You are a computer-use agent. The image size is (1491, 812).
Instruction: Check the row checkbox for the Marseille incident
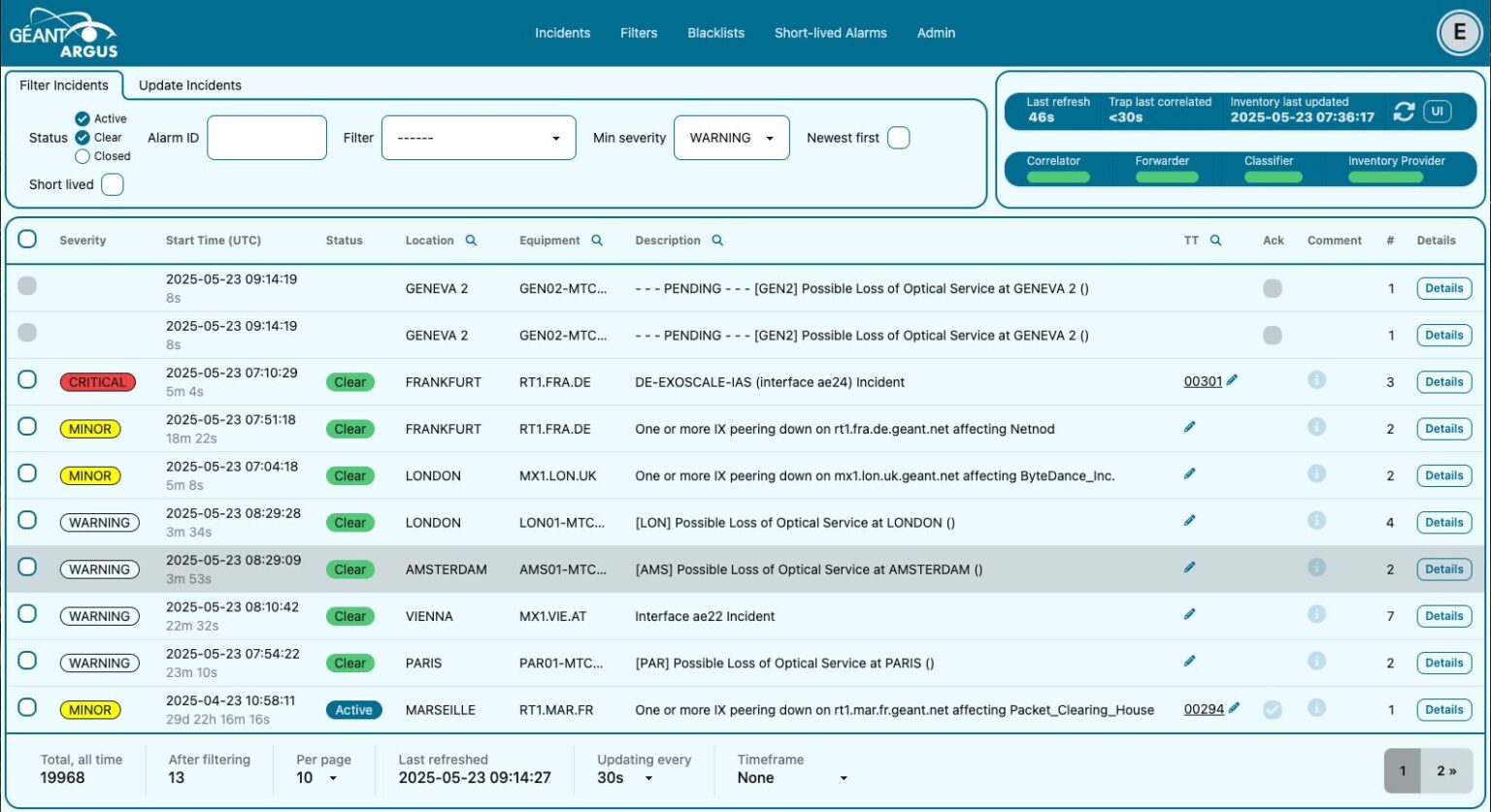pyautogui.click(x=27, y=709)
